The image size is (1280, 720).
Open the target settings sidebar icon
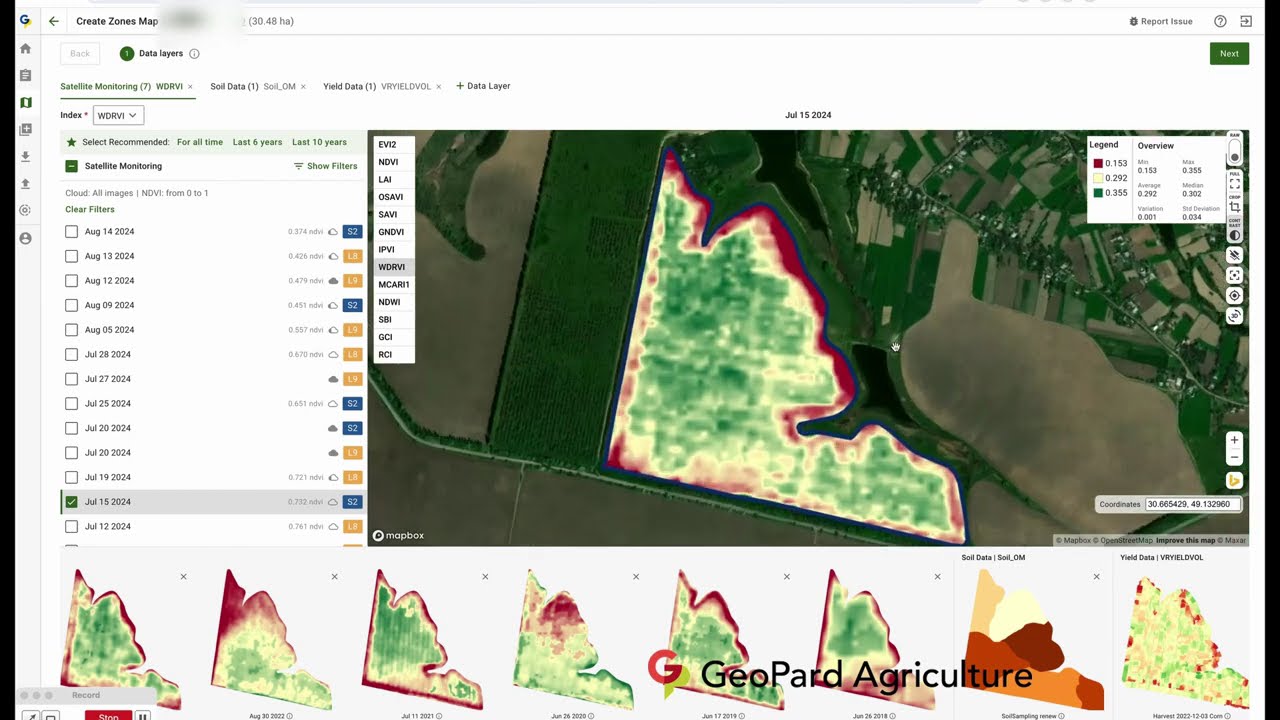25,210
